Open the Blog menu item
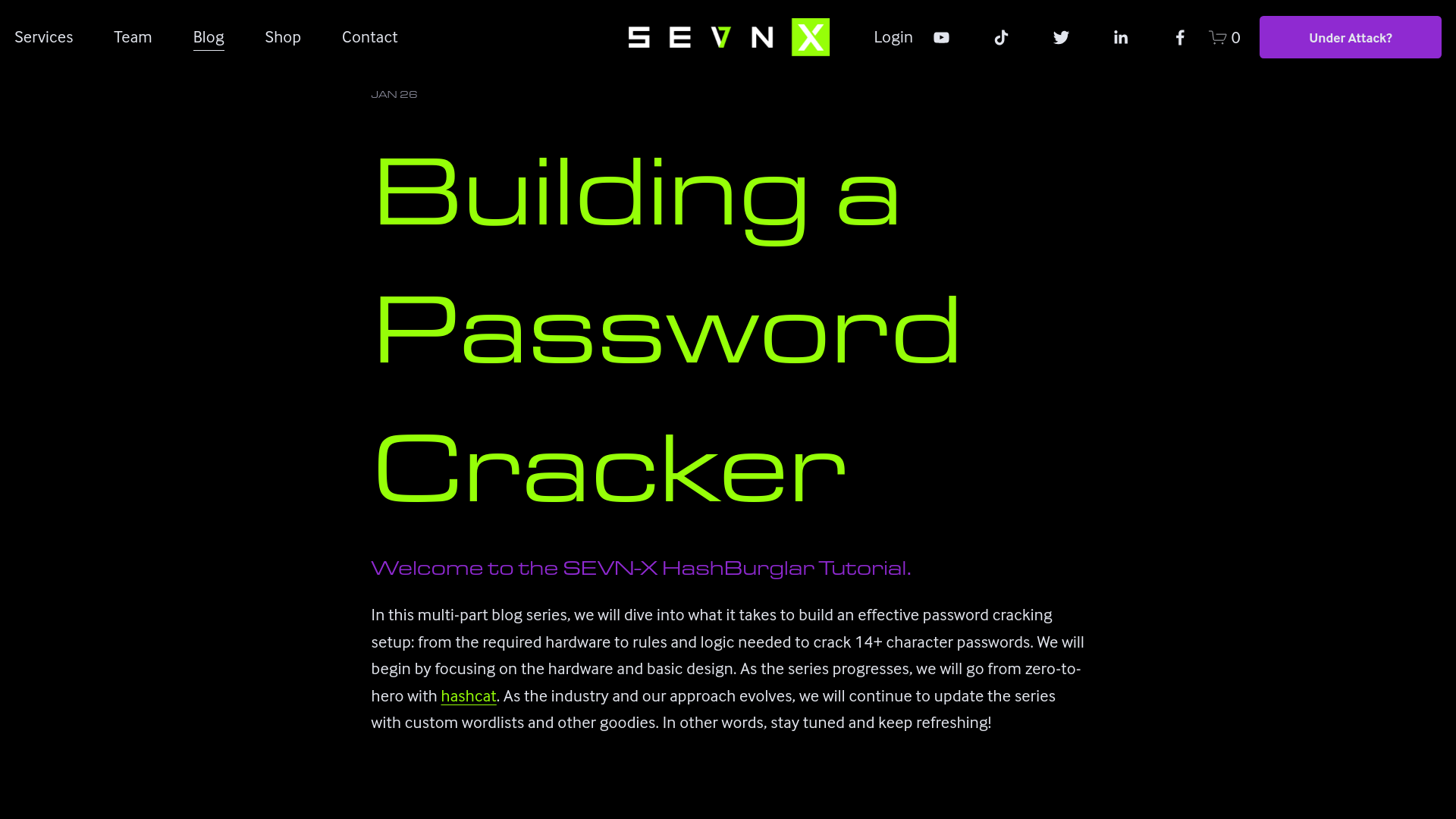This screenshot has width=1456, height=819. point(208,37)
